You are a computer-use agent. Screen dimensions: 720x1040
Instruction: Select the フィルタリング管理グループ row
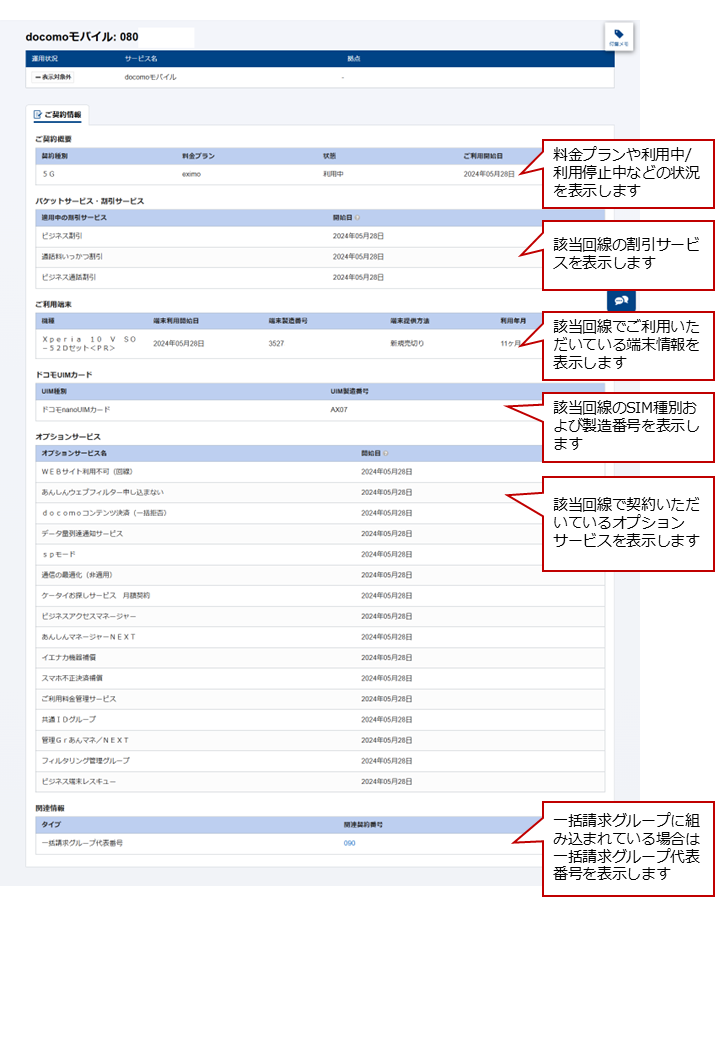click(x=320, y=761)
